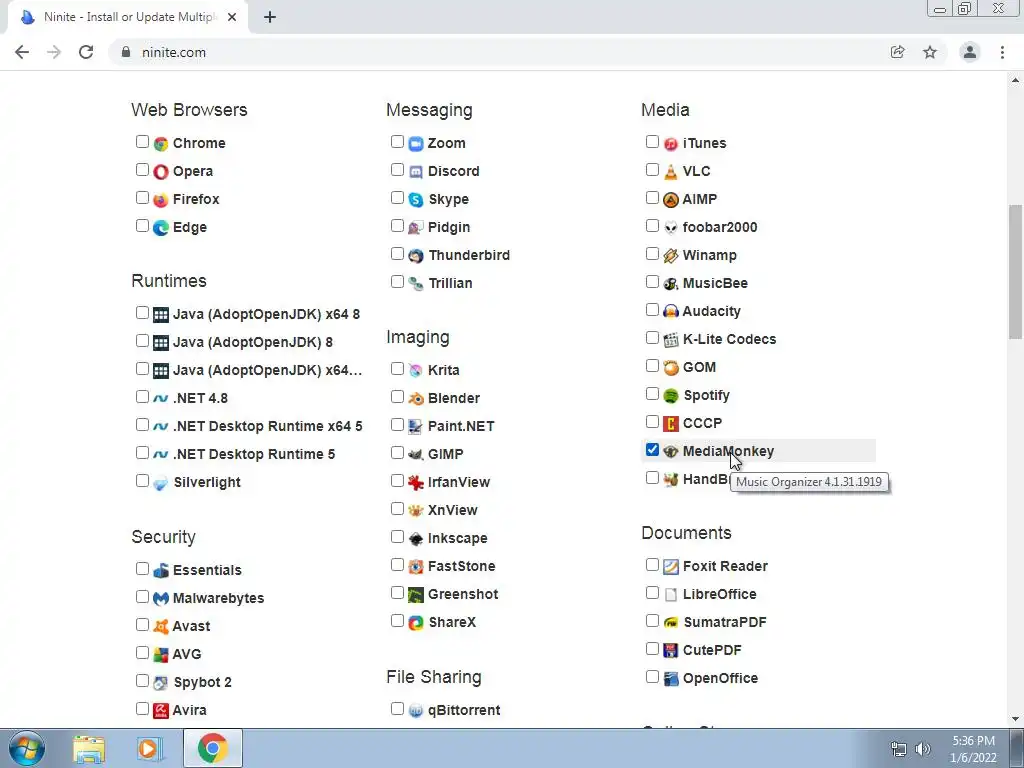The image size is (1024, 768).
Task: Click the Skype logo icon
Action: coord(416,200)
